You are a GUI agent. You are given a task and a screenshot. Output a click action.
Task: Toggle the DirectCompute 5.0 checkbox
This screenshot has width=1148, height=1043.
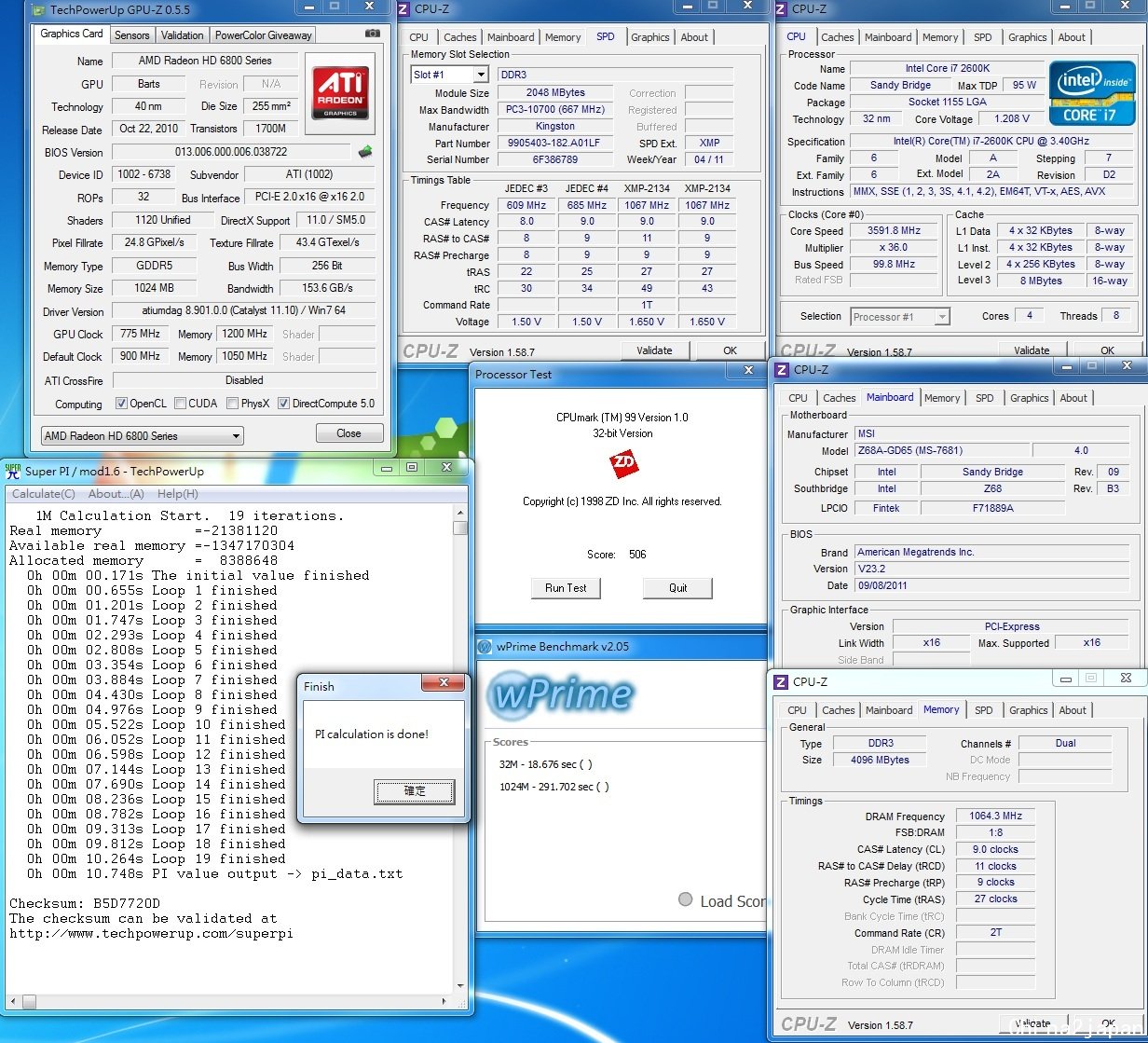[x=283, y=404]
